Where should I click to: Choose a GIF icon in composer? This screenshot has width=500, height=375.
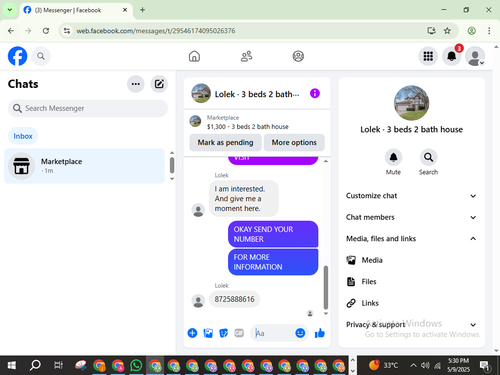pos(239,333)
